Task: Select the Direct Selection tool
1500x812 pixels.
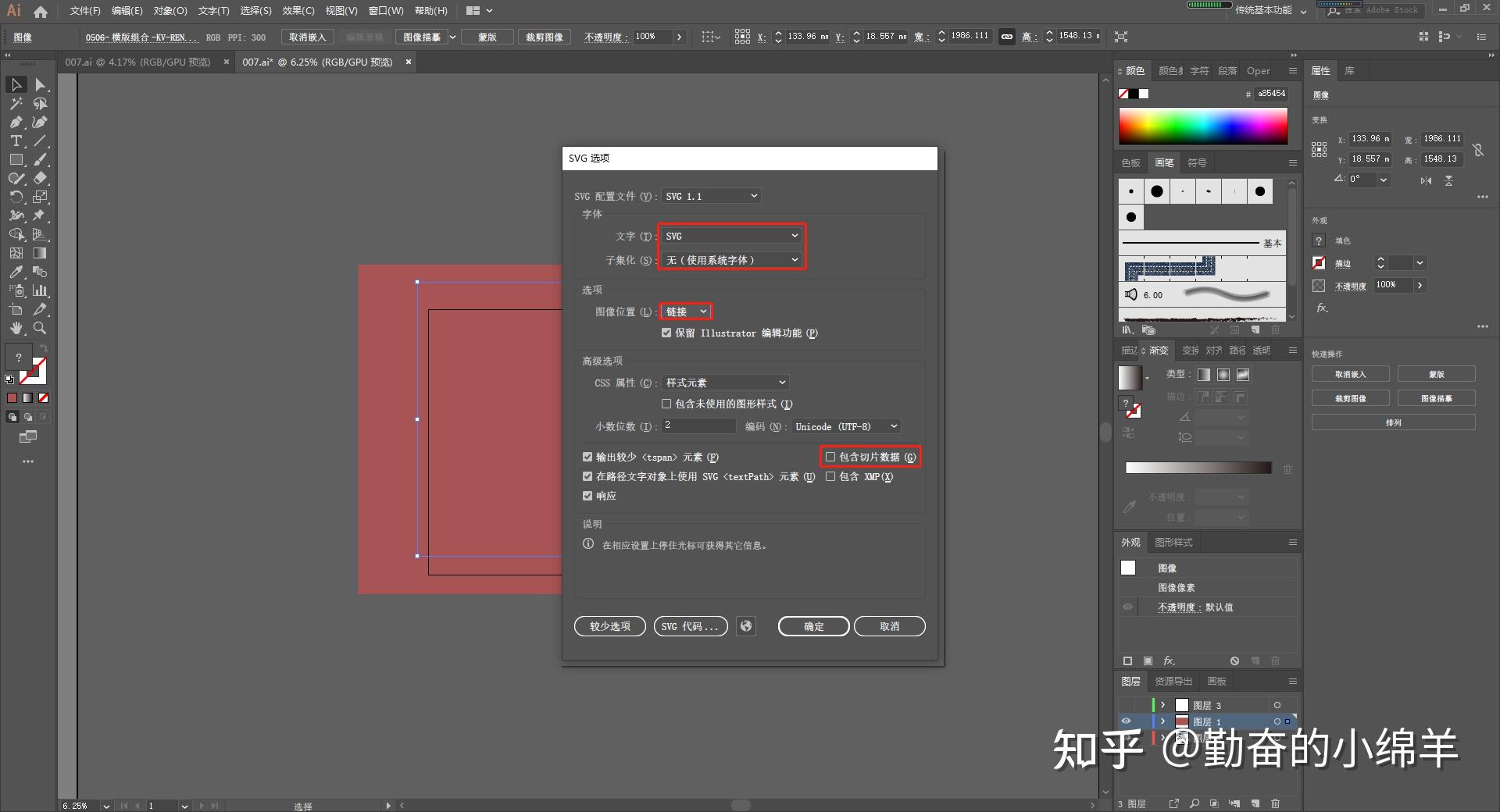Action: click(41, 84)
